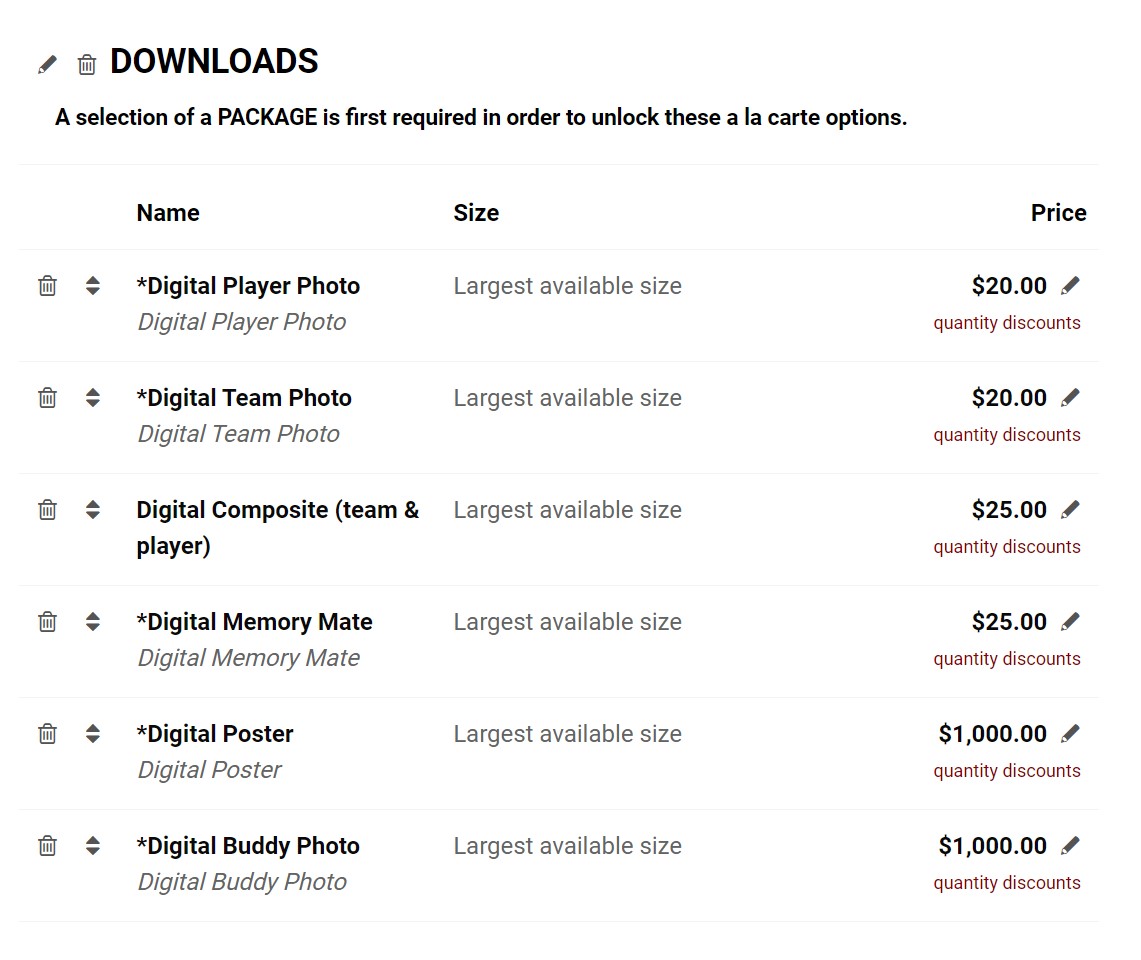Open quantity discounts for Digital Composite
The width and height of the screenshot is (1141, 960).
pos(1007,547)
